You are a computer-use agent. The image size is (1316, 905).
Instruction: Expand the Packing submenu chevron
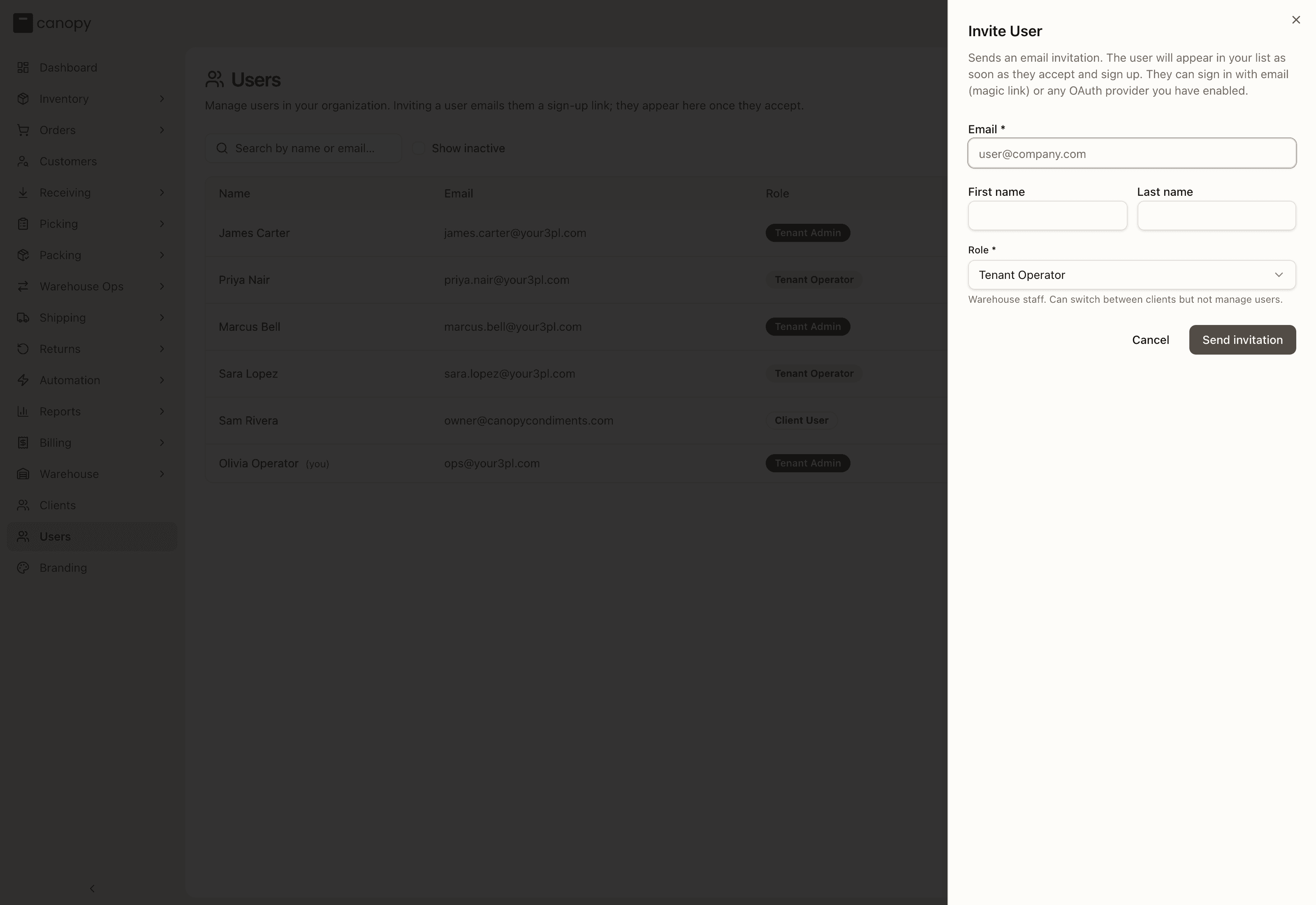[162, 255]
